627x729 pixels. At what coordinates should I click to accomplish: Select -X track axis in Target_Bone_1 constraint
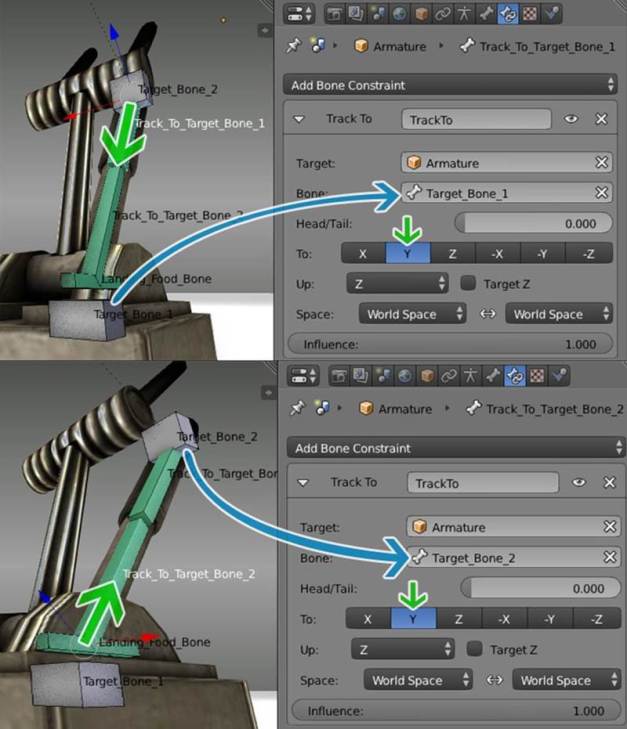pyautogui.click(x=497, y=254)
